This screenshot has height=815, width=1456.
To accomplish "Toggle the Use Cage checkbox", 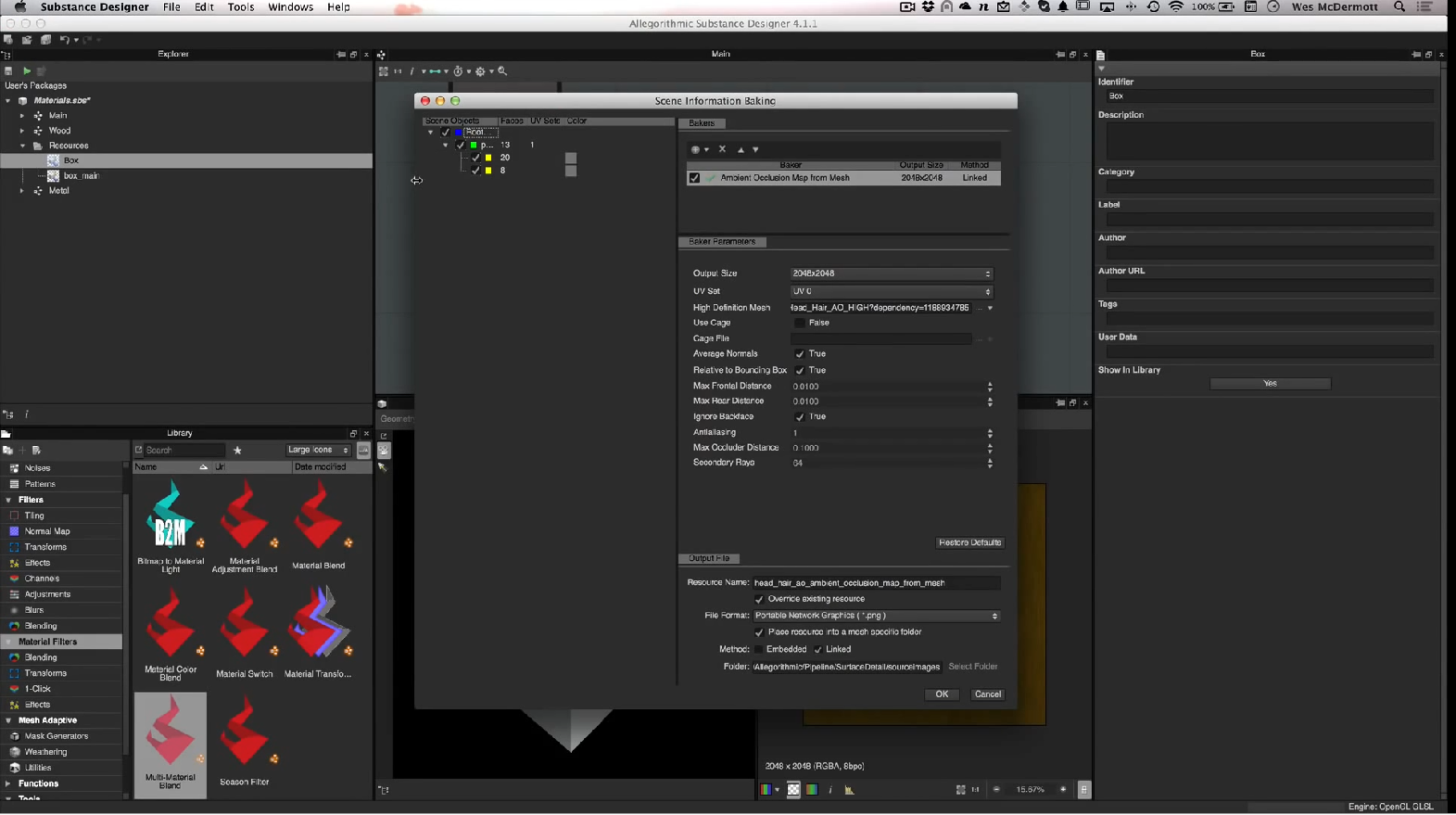I will 800,323.
